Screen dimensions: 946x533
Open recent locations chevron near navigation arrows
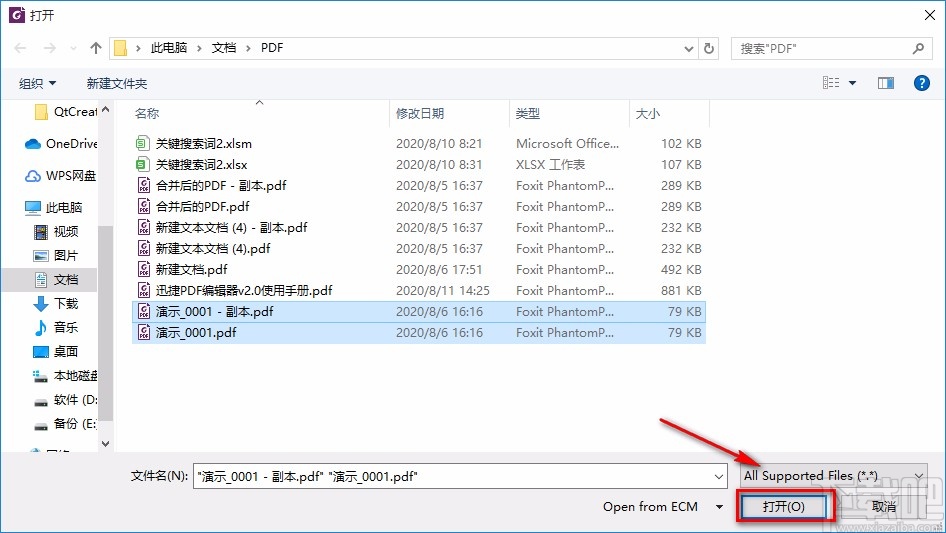(x=73, y=48)
